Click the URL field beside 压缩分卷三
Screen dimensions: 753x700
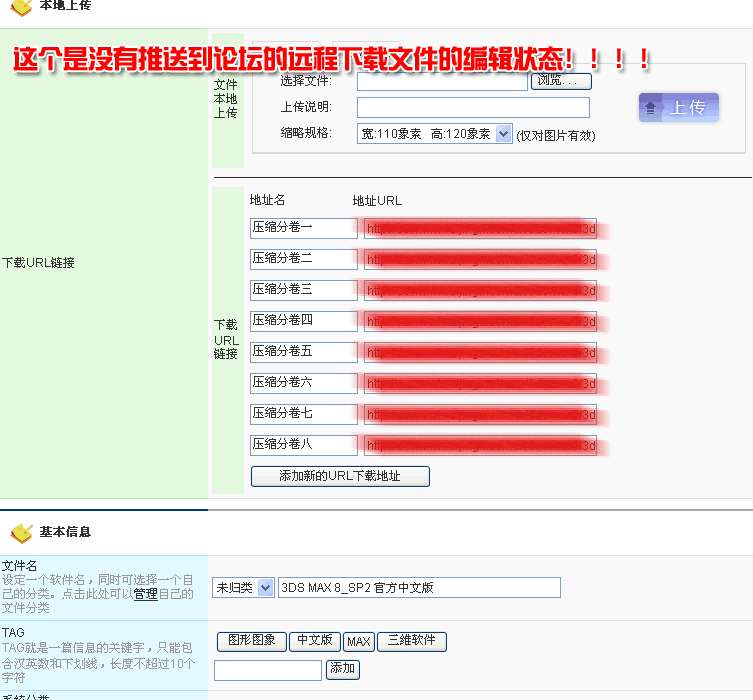(480, 290)
